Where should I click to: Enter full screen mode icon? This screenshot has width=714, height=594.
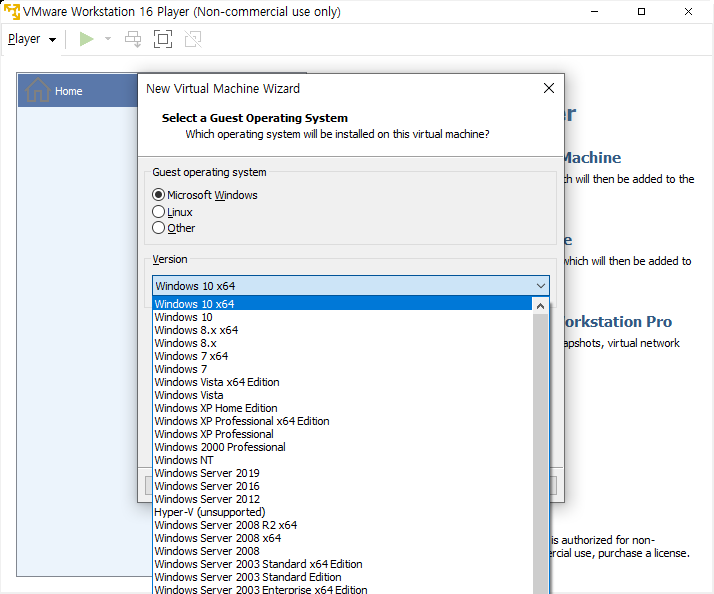[163, 39]
